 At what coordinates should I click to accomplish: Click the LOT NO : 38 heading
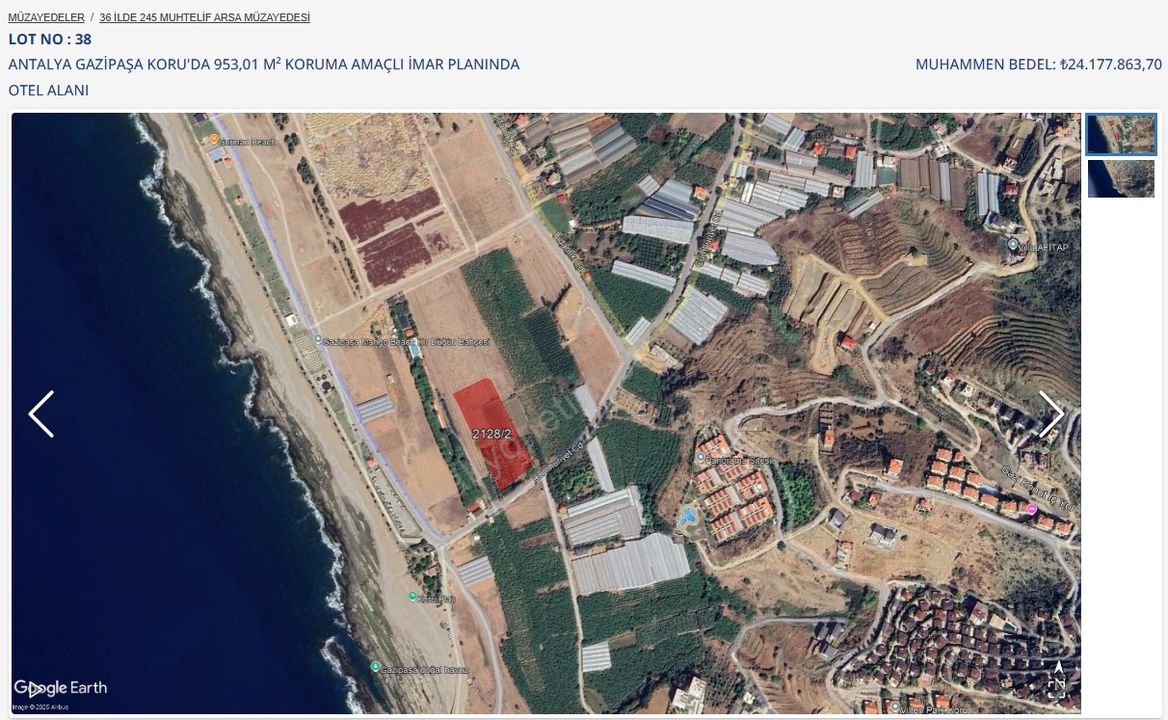(50, 39)
